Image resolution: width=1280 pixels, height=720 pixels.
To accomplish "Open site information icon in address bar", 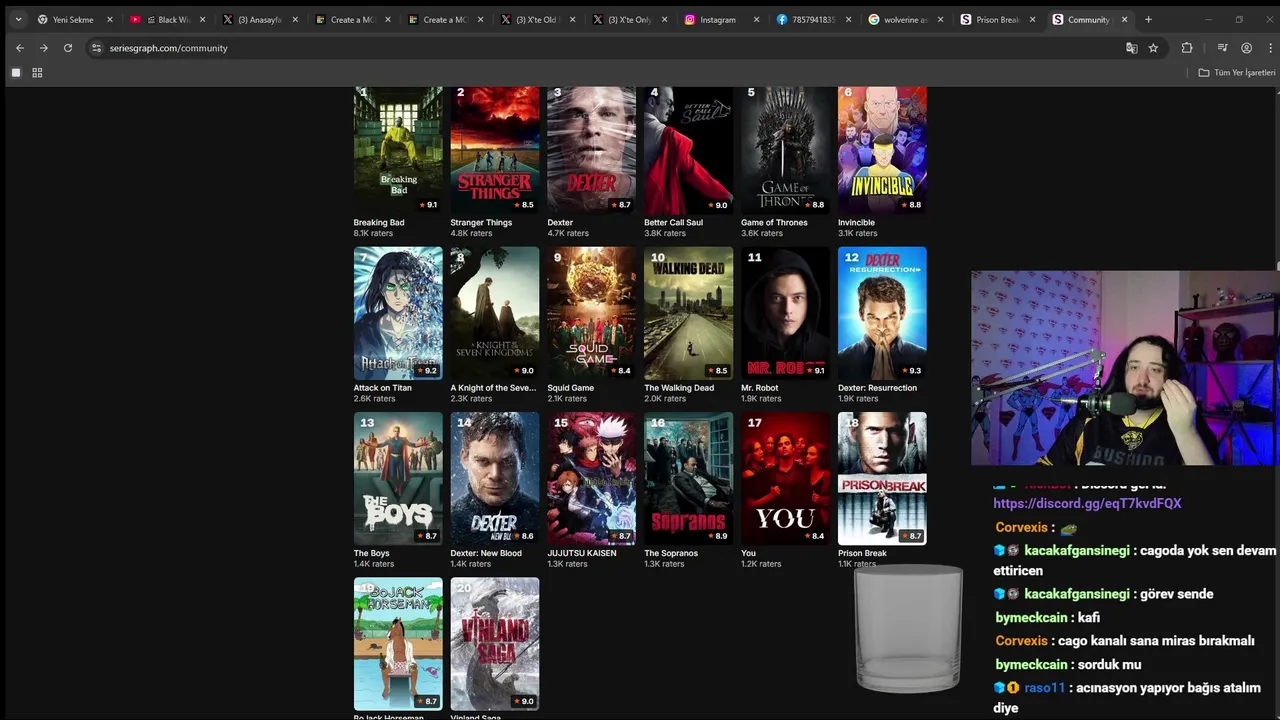I will 96,48.
